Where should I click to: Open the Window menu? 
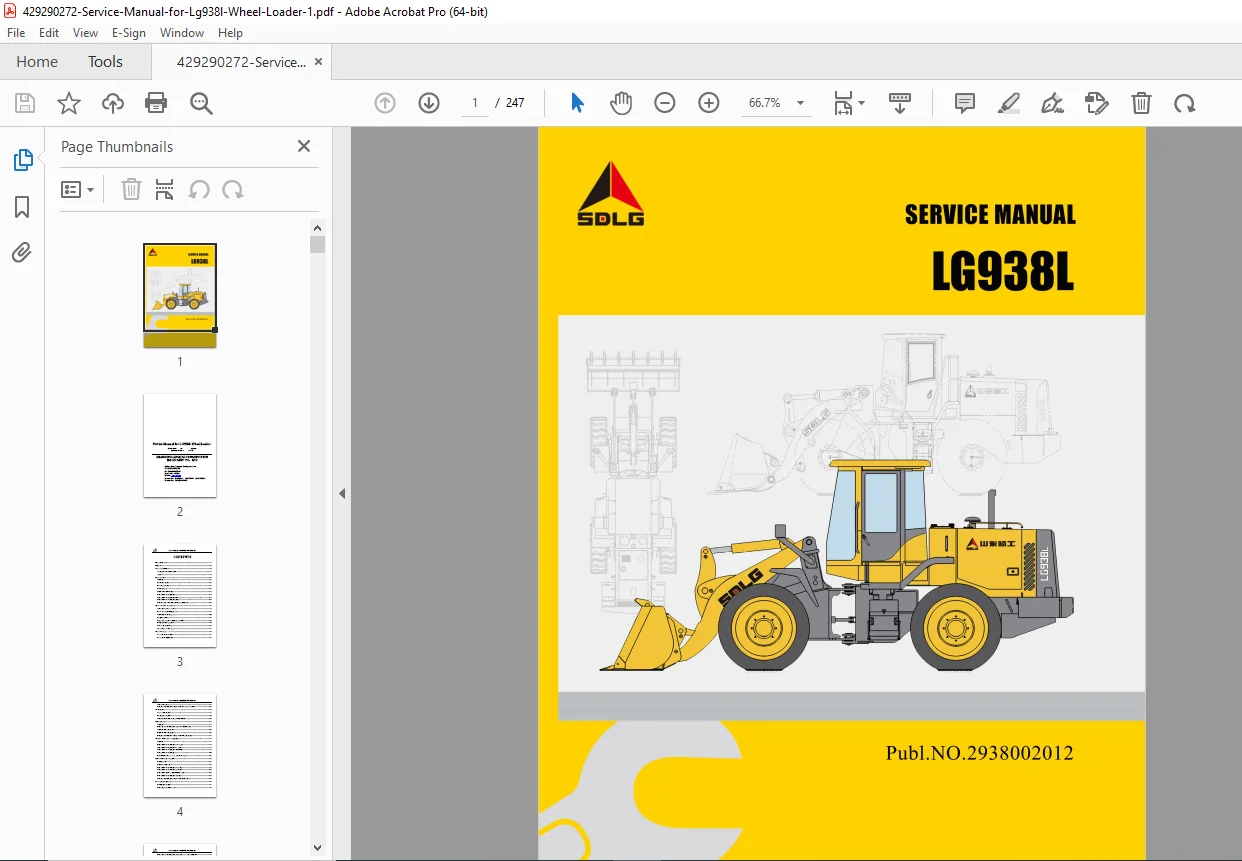click(x=182, y=33)
